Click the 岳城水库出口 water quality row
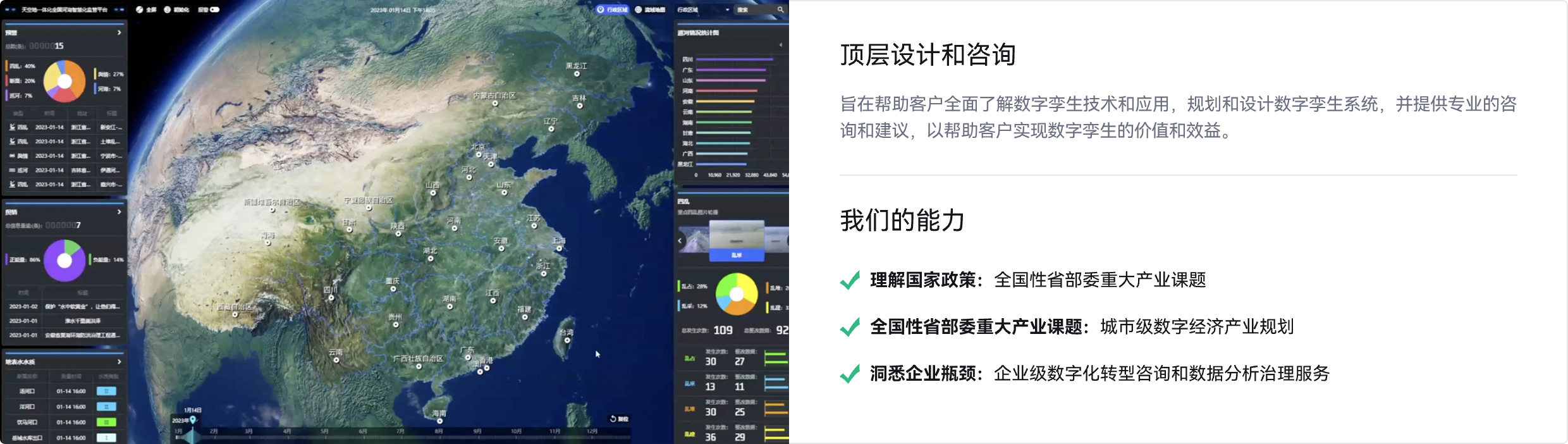The height and width of the screenshot is (444, 1568). (65, 438)
